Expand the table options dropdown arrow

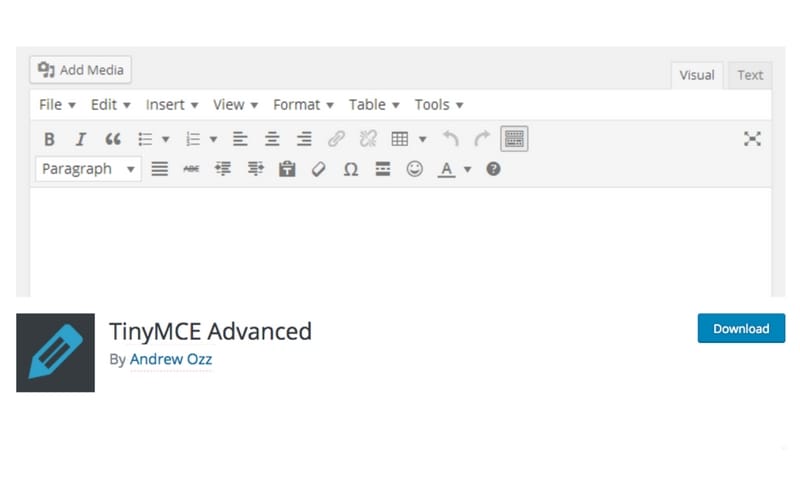pos(422,139)
